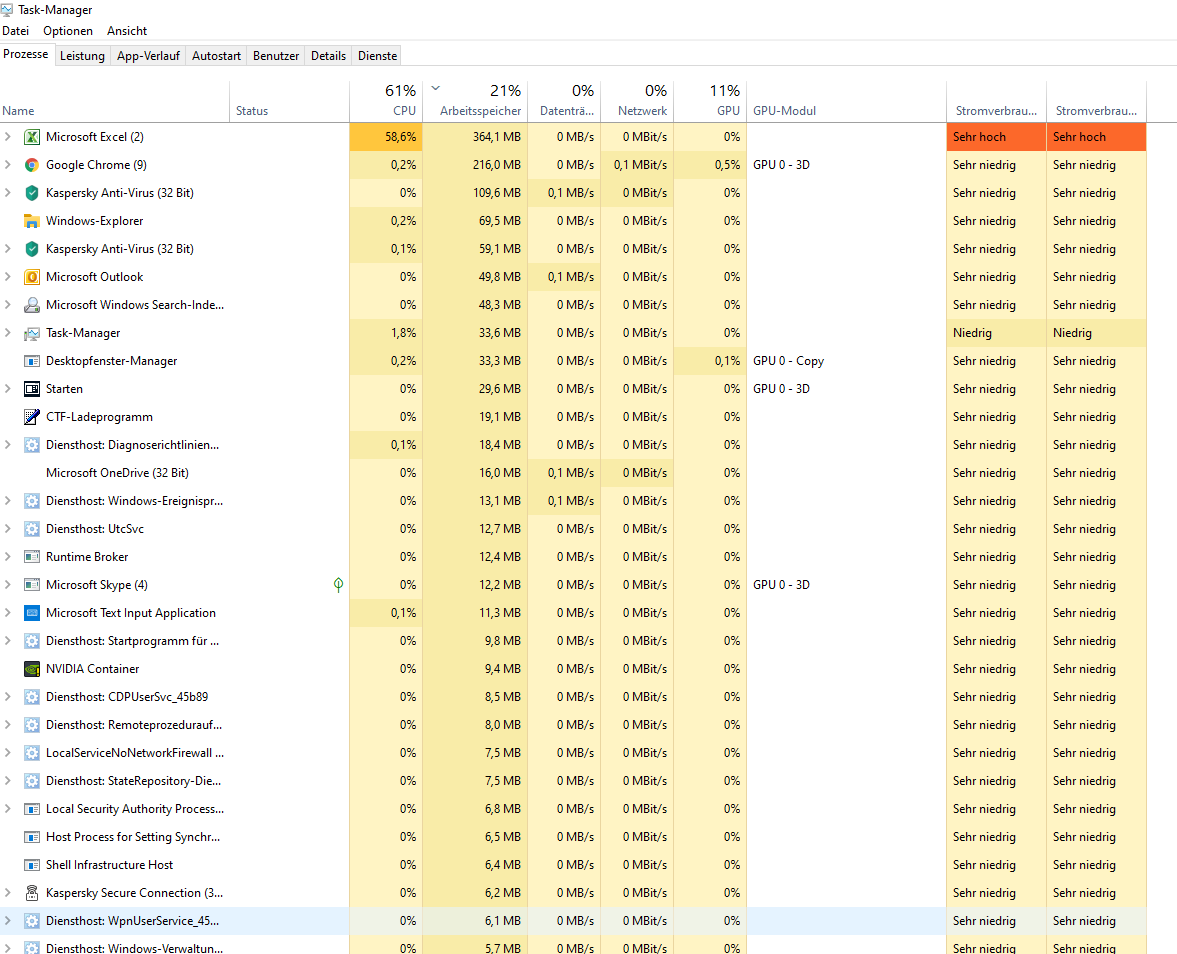The image size is (1177, 954).
Task: Expand the Google Chrome (9) process group
Action: click(8, 164)
